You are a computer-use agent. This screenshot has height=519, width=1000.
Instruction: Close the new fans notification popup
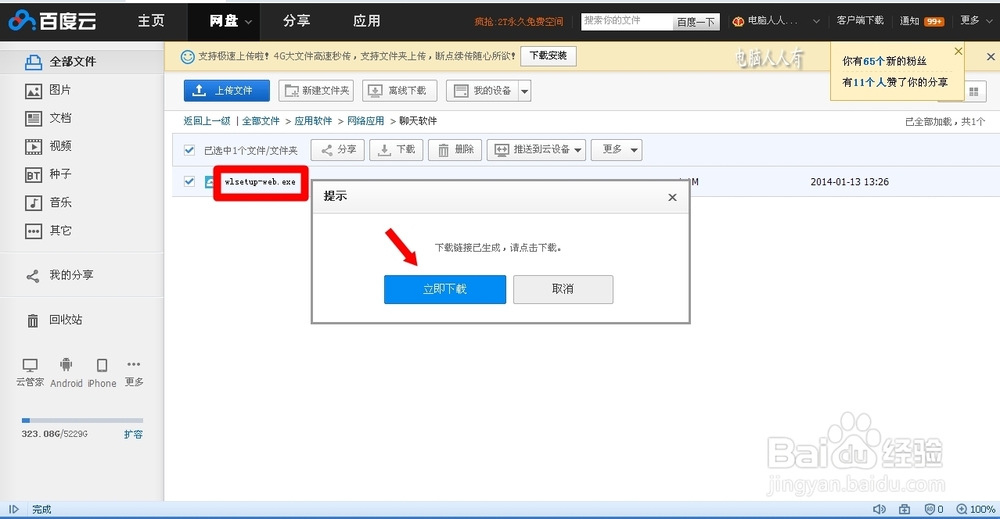958,51
